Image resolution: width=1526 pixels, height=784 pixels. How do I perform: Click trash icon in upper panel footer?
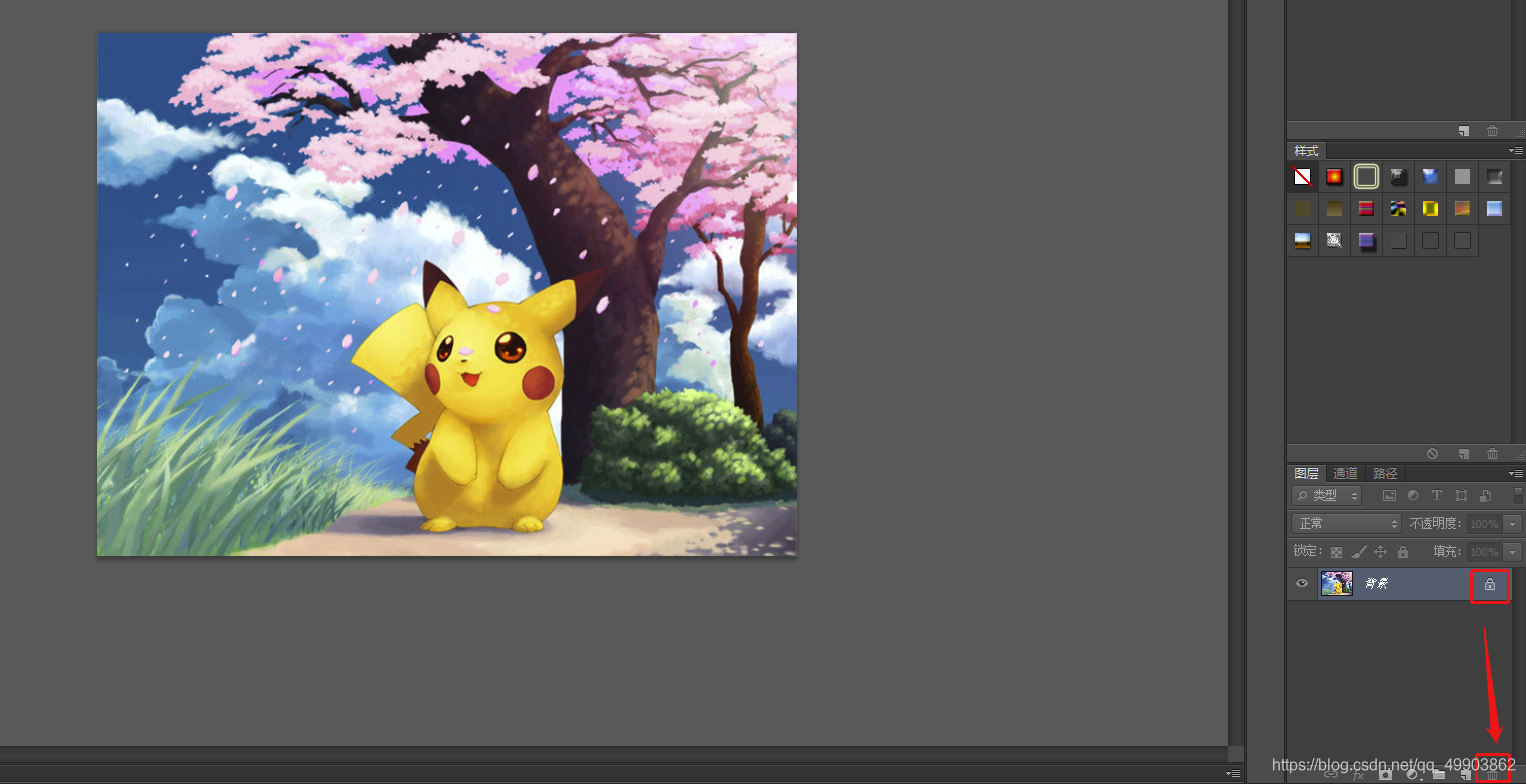[1492, 131]
